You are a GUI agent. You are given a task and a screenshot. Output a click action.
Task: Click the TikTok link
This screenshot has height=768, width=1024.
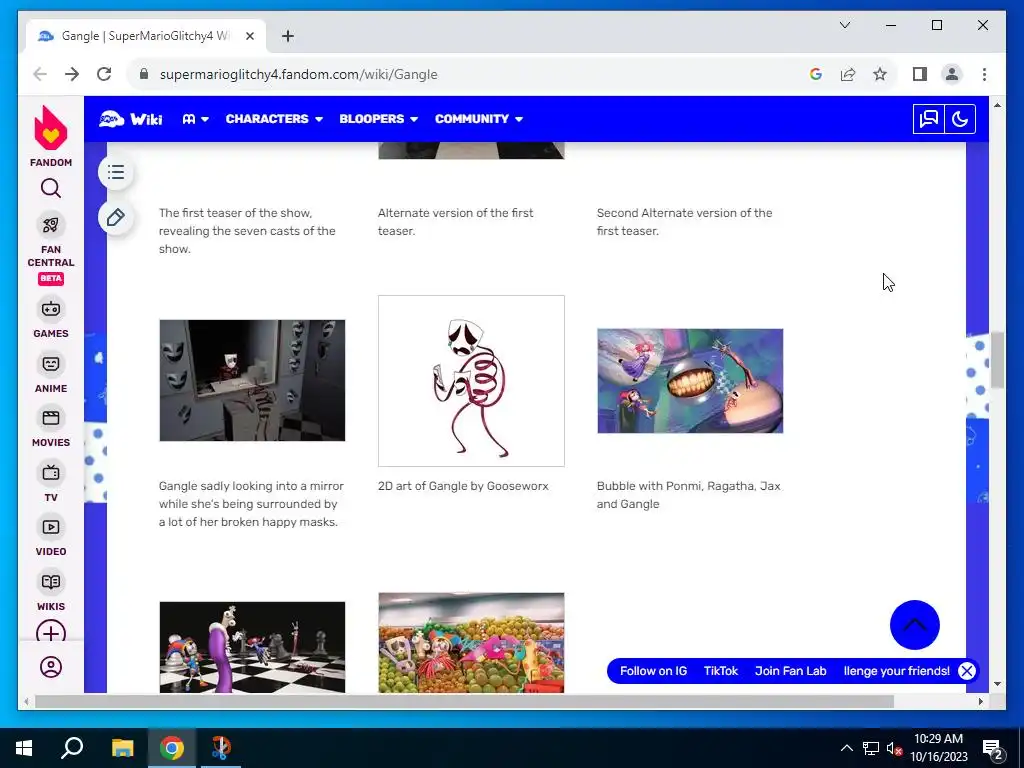(720, 671)
